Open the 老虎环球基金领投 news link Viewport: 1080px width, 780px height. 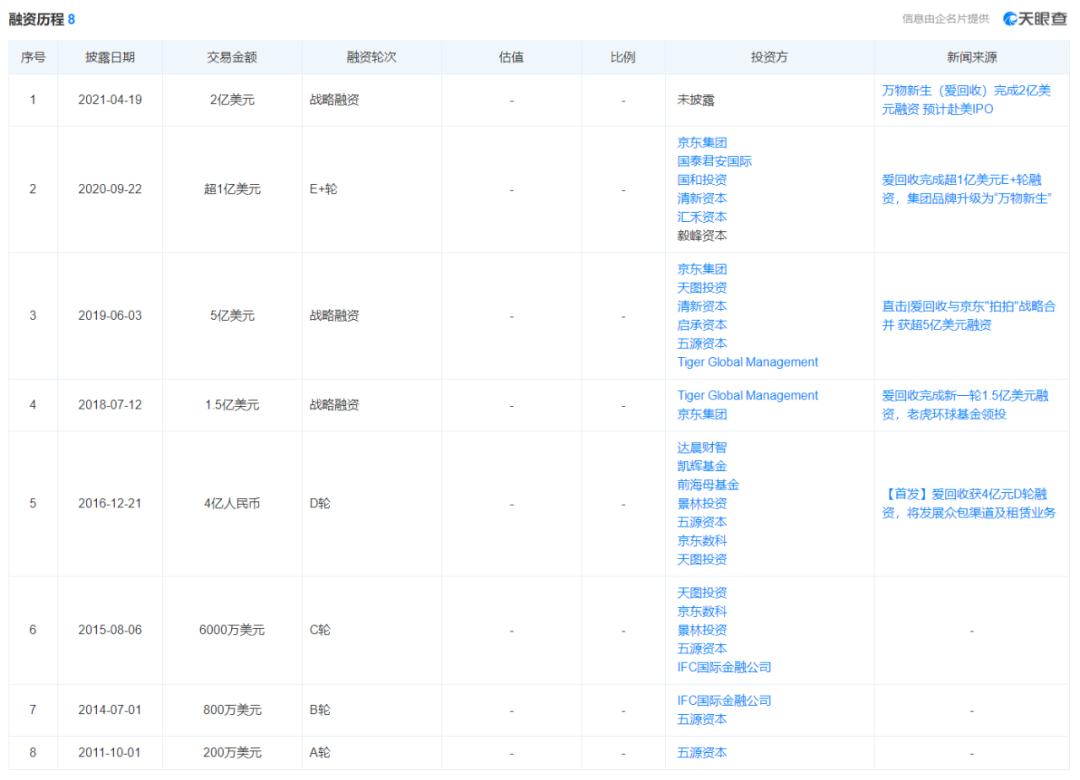coord(966,404)
